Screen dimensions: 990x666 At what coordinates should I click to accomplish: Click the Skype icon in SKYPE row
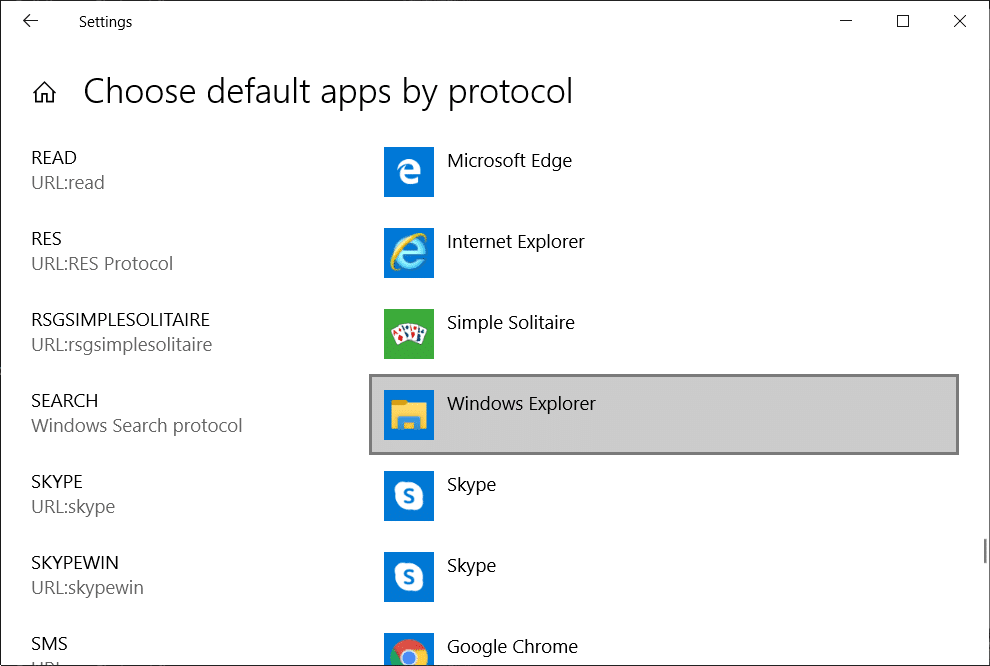[409, 496]
